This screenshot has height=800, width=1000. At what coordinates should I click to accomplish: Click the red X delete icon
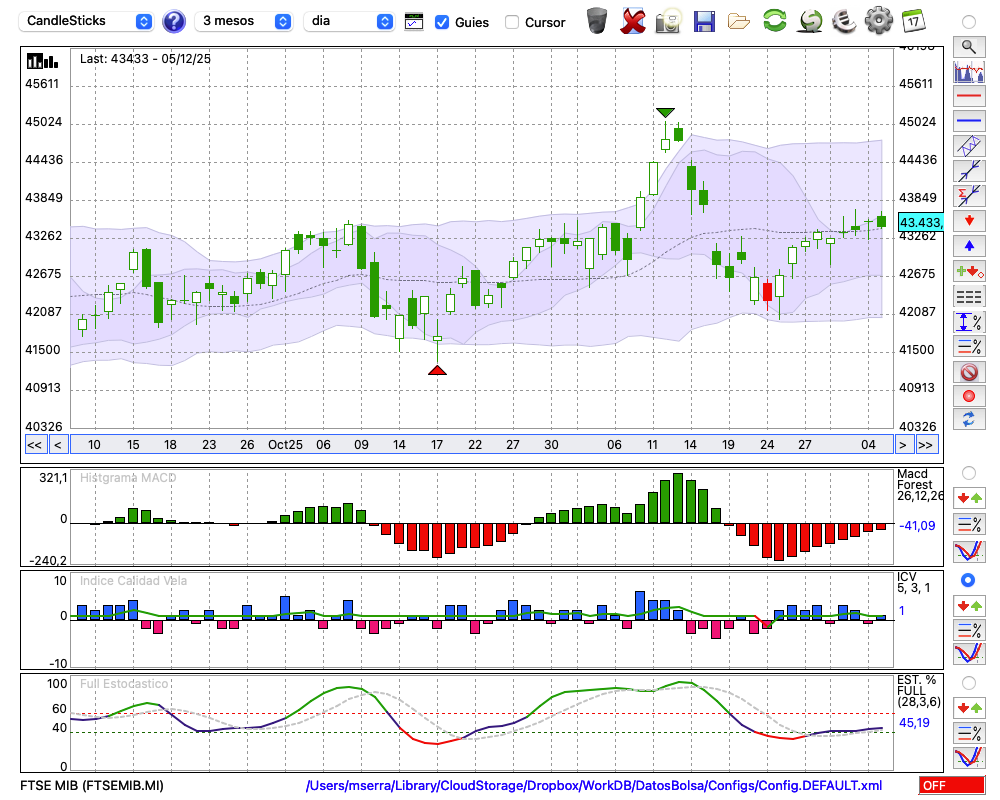(633, 21)
